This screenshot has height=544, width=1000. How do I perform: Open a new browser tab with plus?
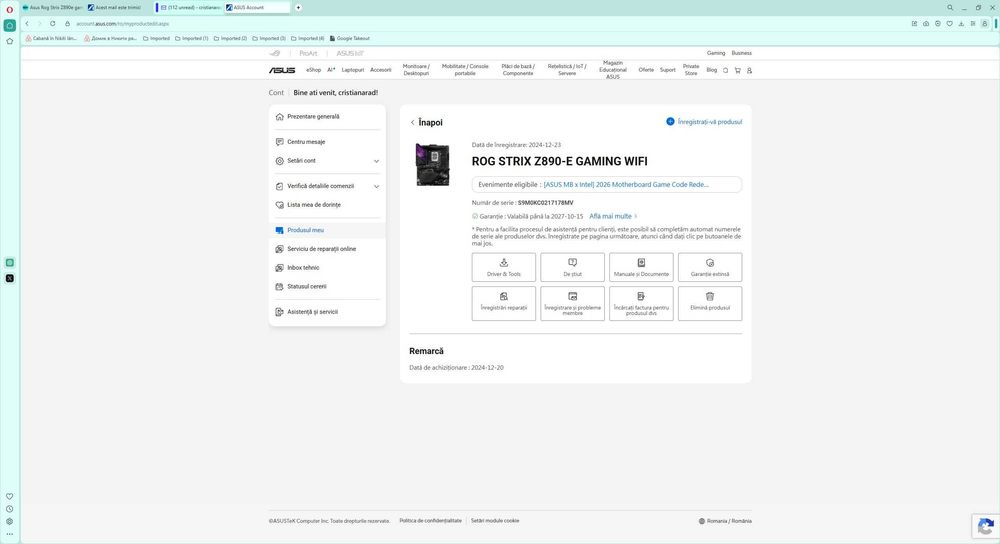pos(298,8)
